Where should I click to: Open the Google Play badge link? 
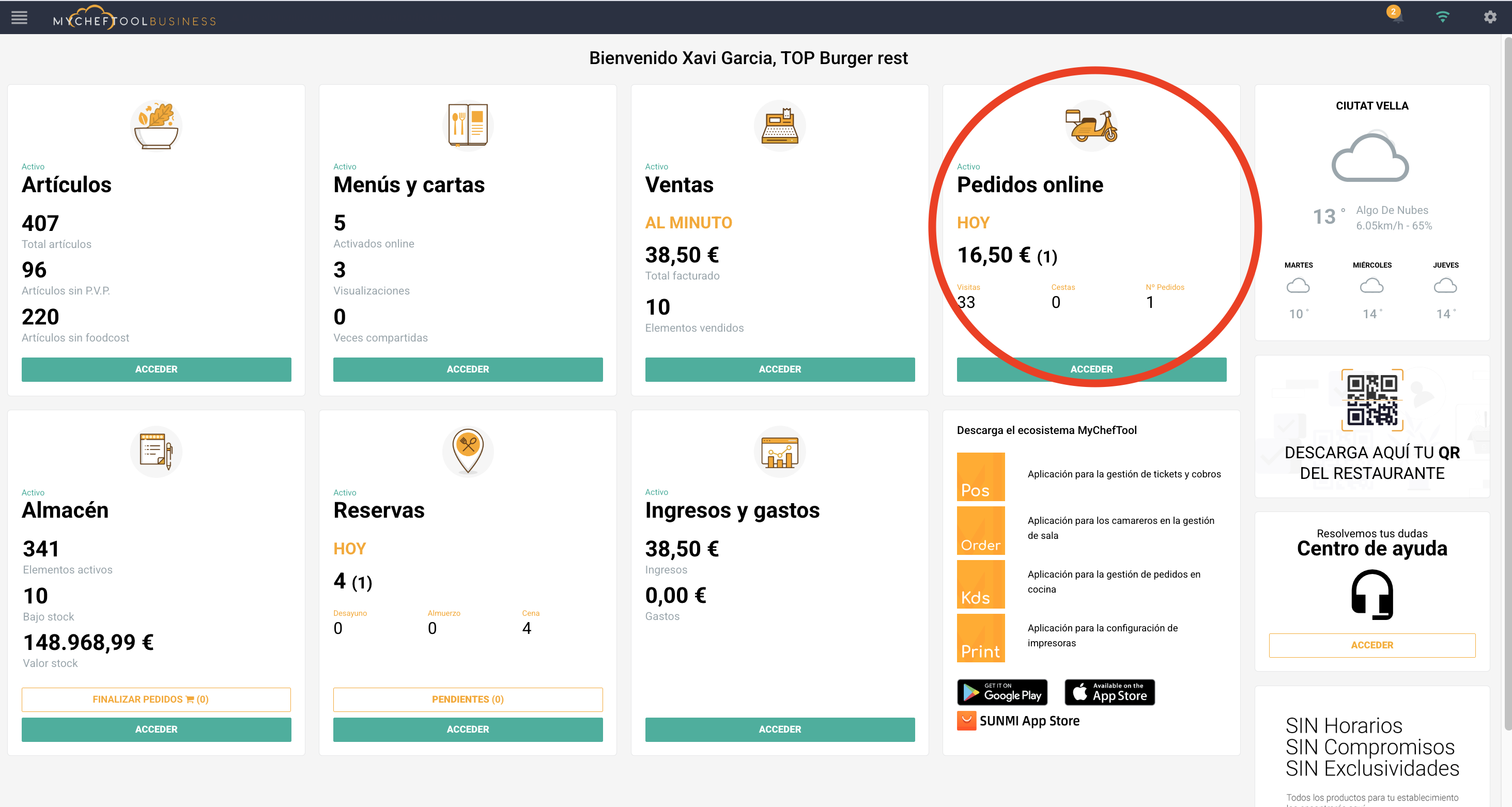click(x=1002, y=692)
